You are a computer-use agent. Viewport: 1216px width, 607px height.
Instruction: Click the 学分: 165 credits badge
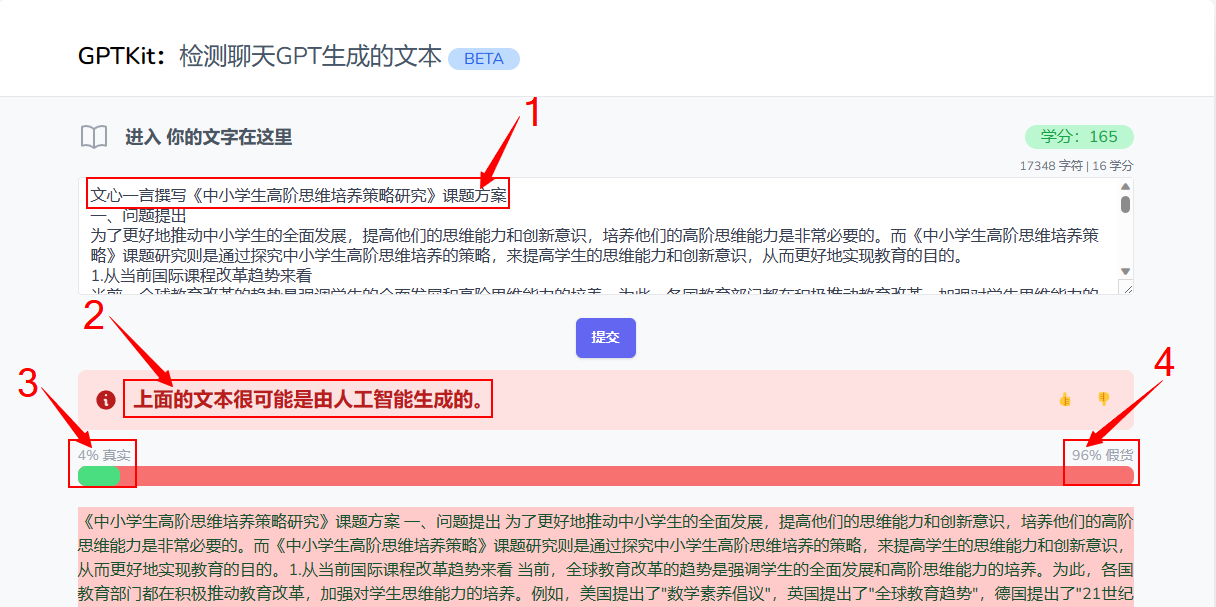coord(1078,137)
